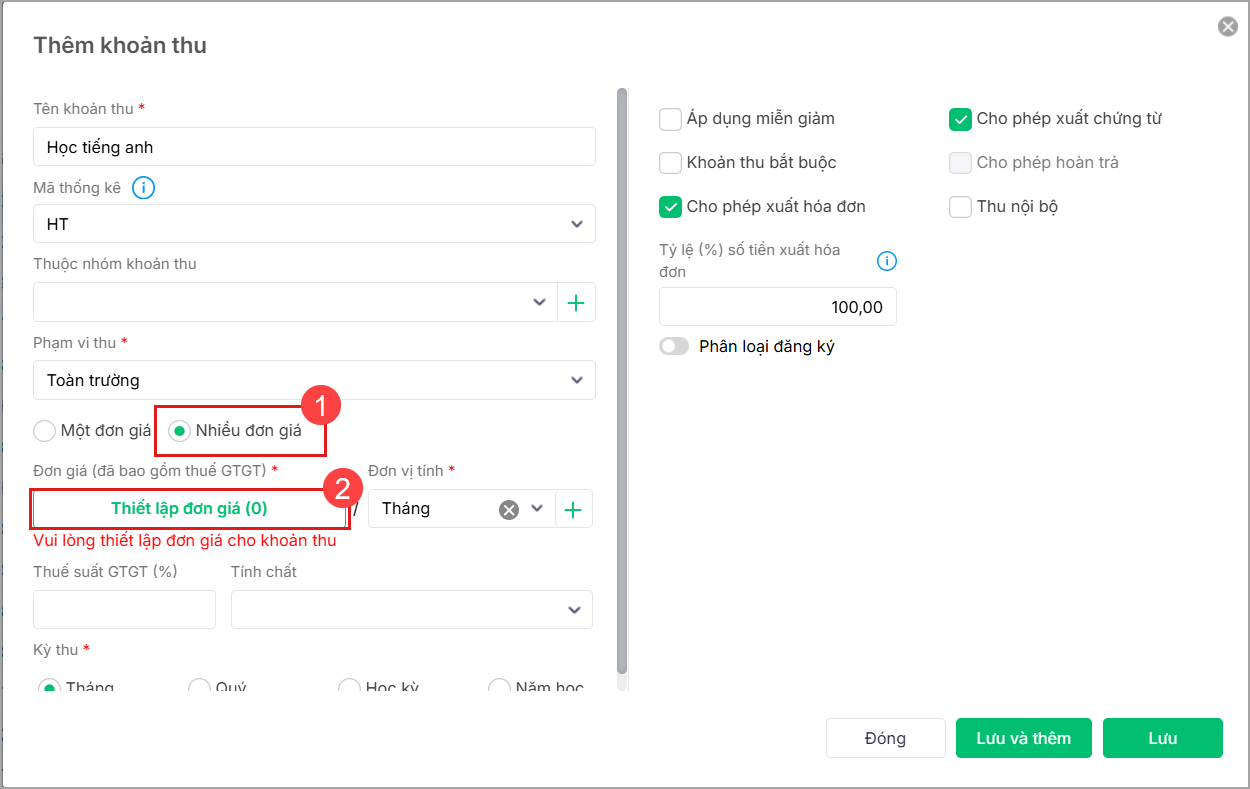Clear the Tháng unit with X icon

[x=509, y=509]
